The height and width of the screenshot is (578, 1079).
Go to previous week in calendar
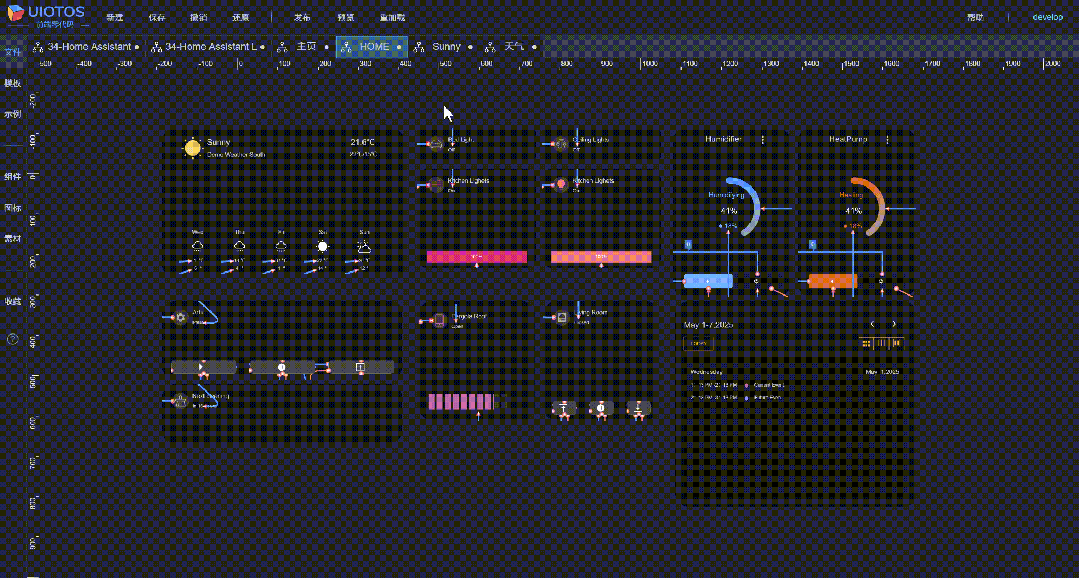pos(873,323)
